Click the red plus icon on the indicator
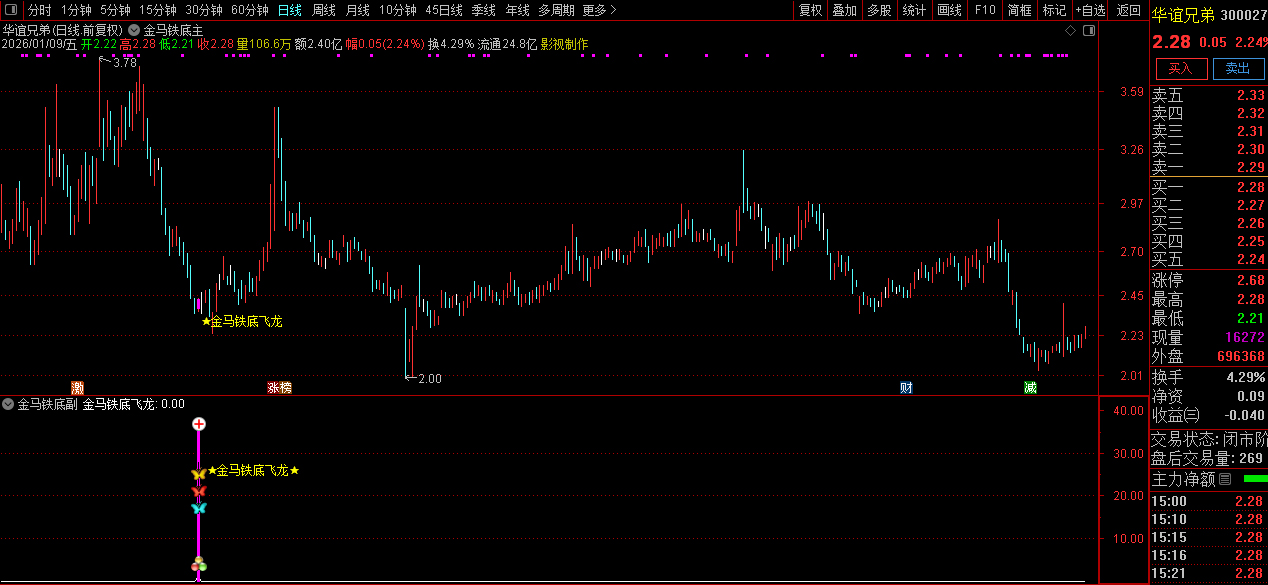1268x585 pixels. (x=199, y=424)
